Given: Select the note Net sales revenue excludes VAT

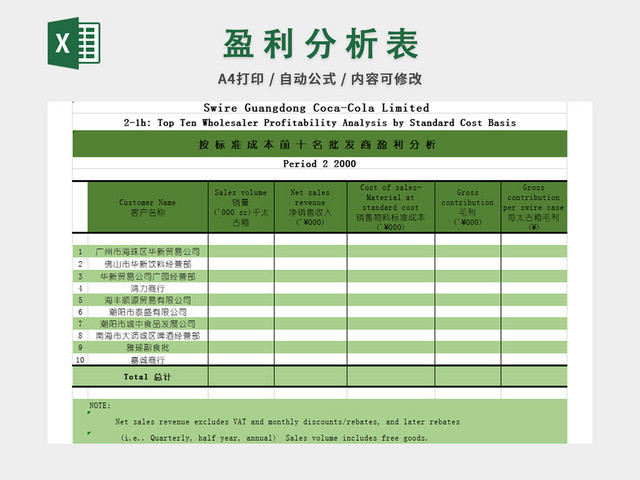Looking at the screenshot, I should pos(287,422).
